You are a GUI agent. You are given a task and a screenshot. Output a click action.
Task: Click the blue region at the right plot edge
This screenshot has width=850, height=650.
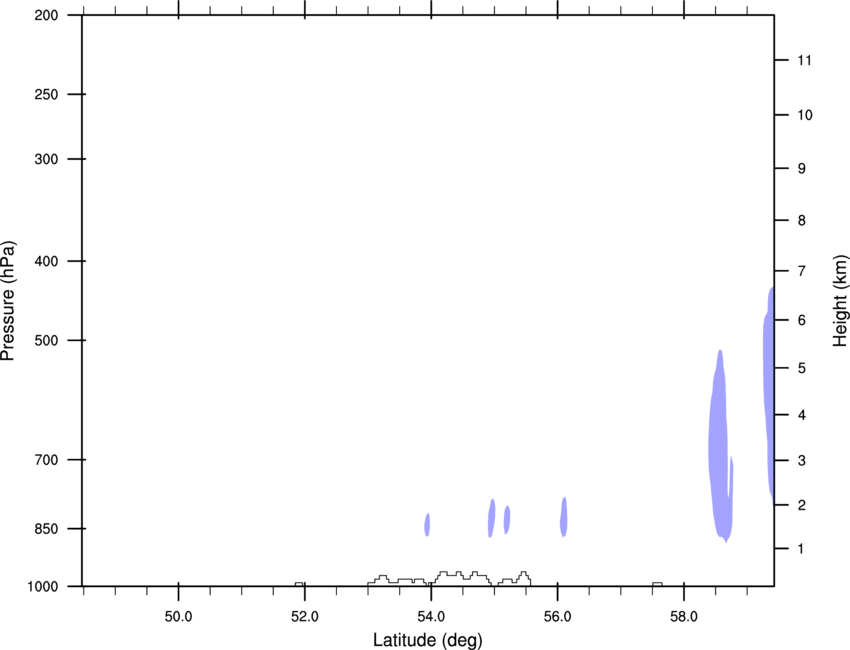point(768,396)
